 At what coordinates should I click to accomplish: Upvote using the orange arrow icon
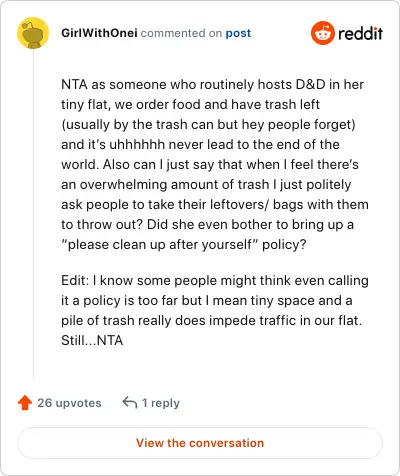tap(25, 403)
